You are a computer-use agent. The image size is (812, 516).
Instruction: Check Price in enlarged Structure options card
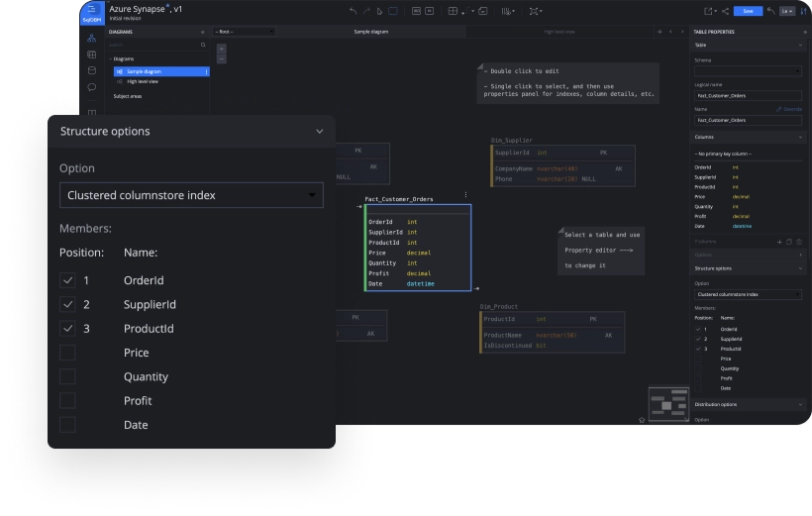click(x=67, y=352)
